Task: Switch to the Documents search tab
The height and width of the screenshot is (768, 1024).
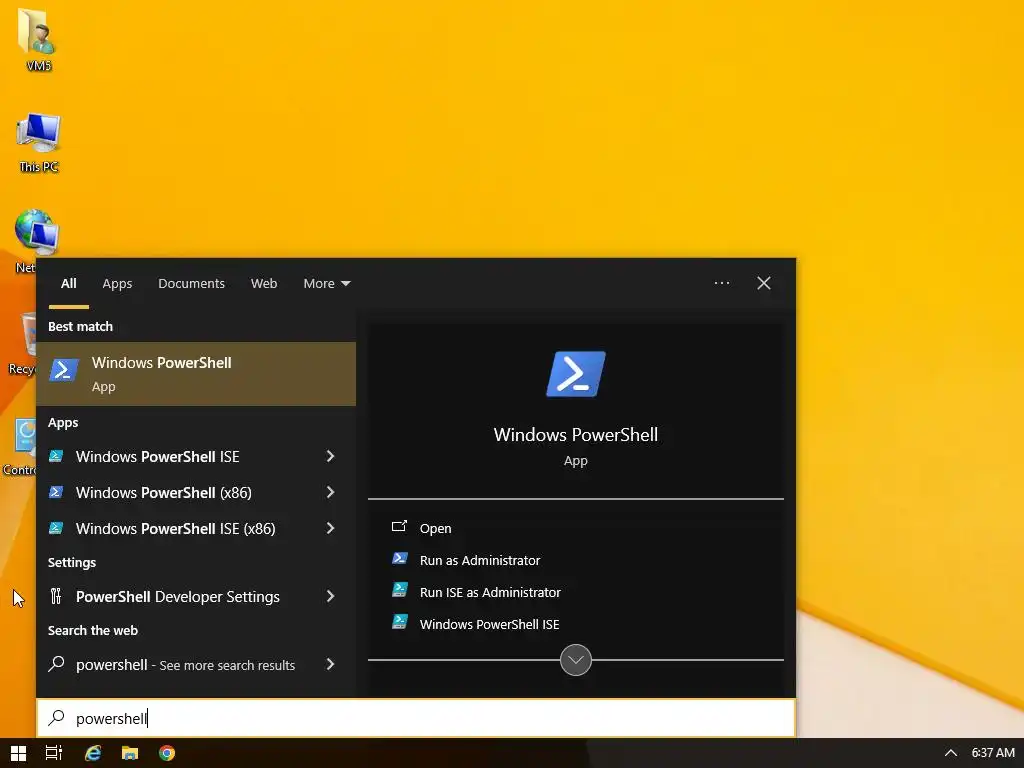Action: (191, 283)
